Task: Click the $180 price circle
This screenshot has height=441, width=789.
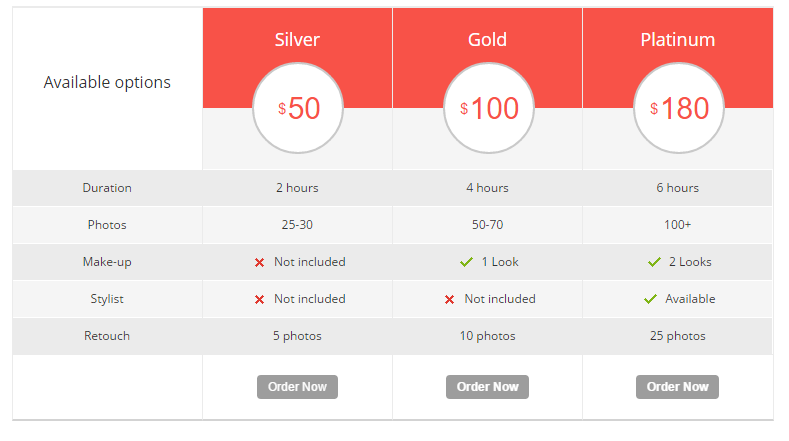Action: pos(678,108)
